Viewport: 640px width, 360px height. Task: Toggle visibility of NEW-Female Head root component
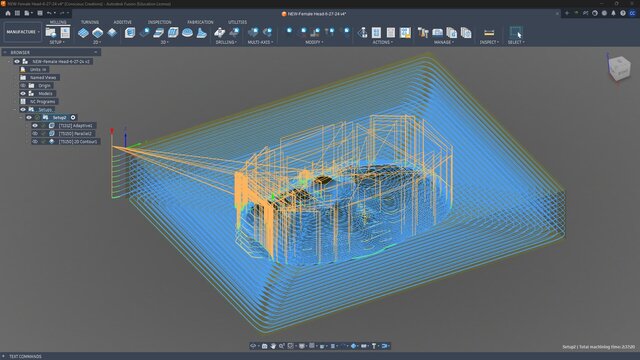(x=17, y=62)
